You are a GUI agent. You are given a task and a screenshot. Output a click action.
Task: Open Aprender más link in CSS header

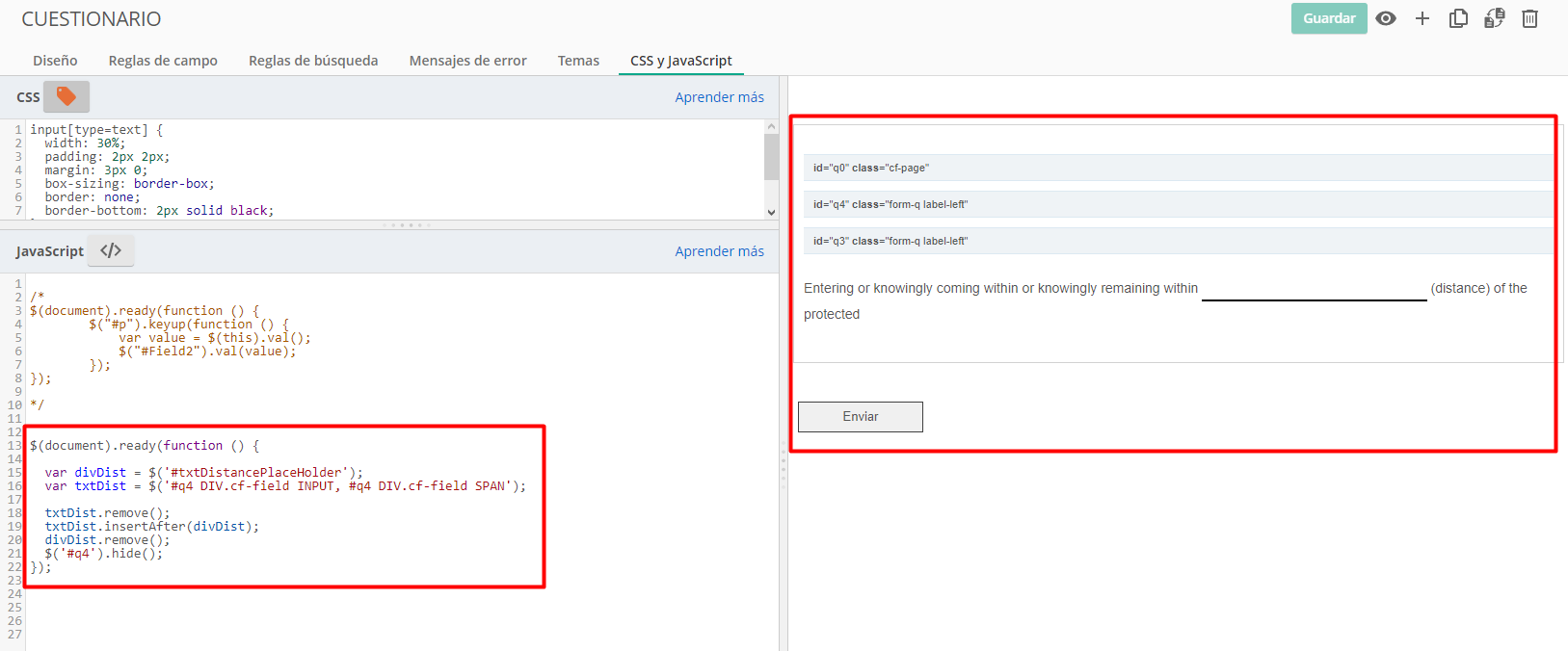(719, 97)
